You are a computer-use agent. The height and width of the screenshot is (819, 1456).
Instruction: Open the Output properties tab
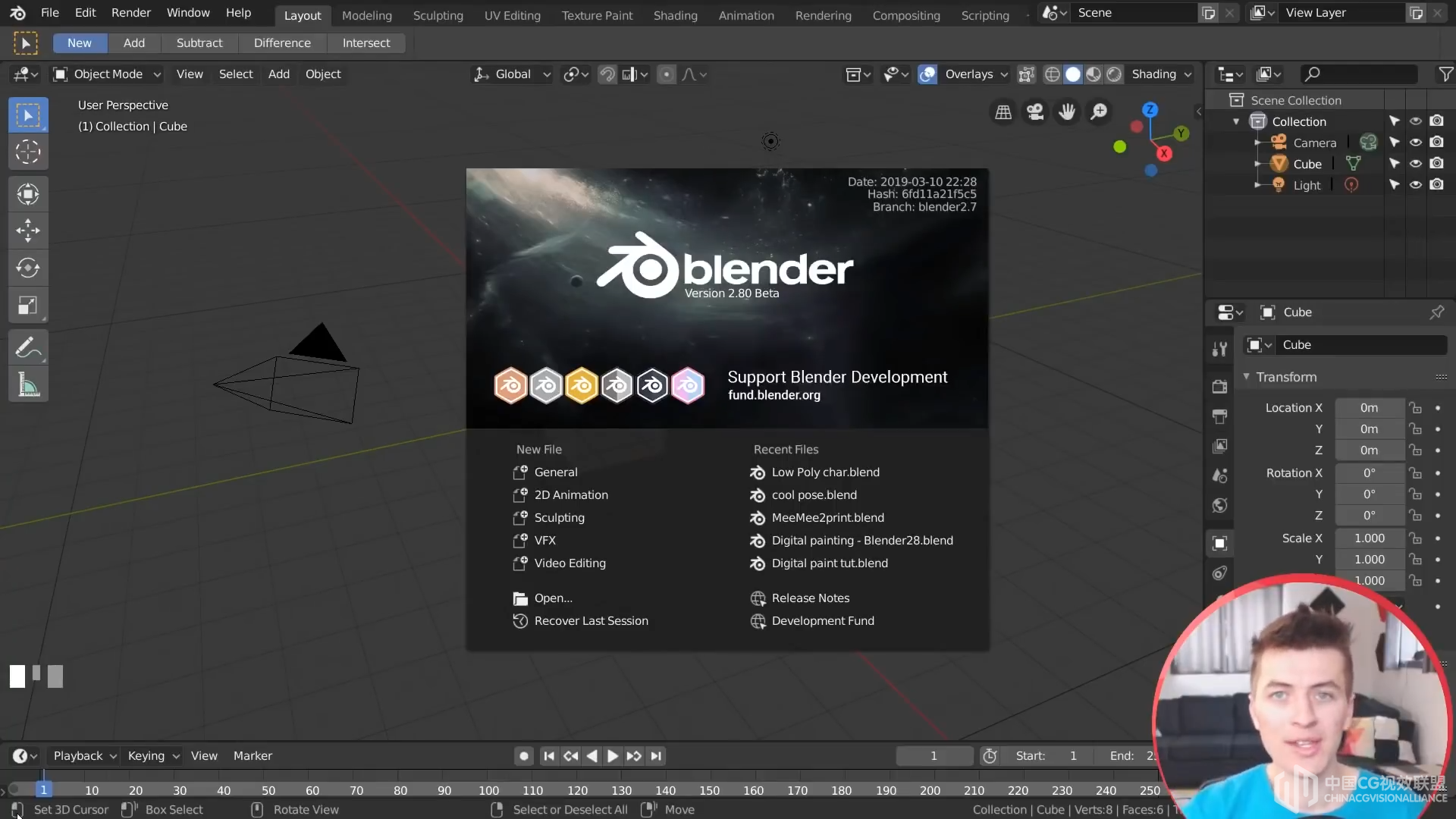[1219, 416]
